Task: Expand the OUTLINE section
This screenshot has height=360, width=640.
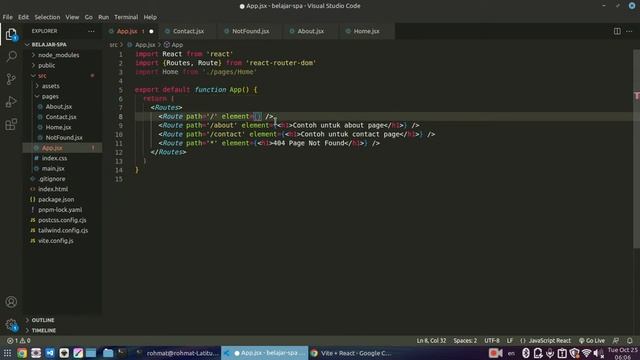Action: [43, 320]
